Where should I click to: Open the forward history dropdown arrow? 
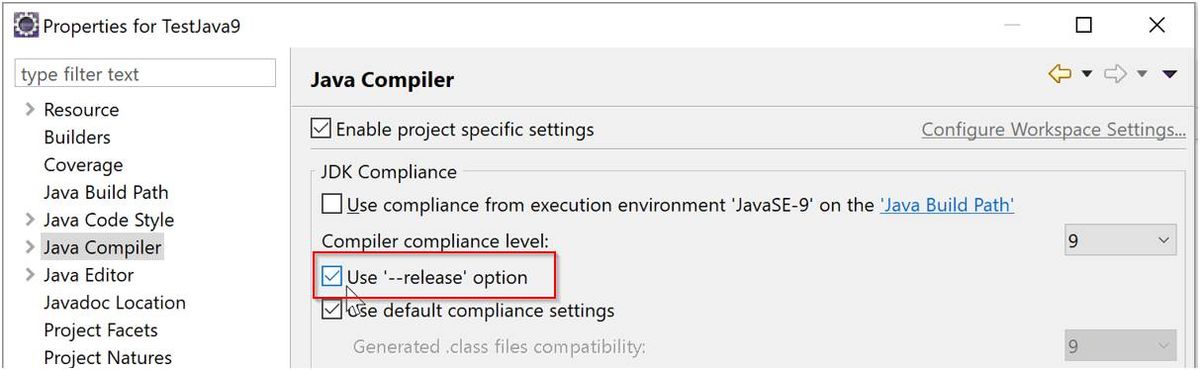click(x=1142, y=75)
